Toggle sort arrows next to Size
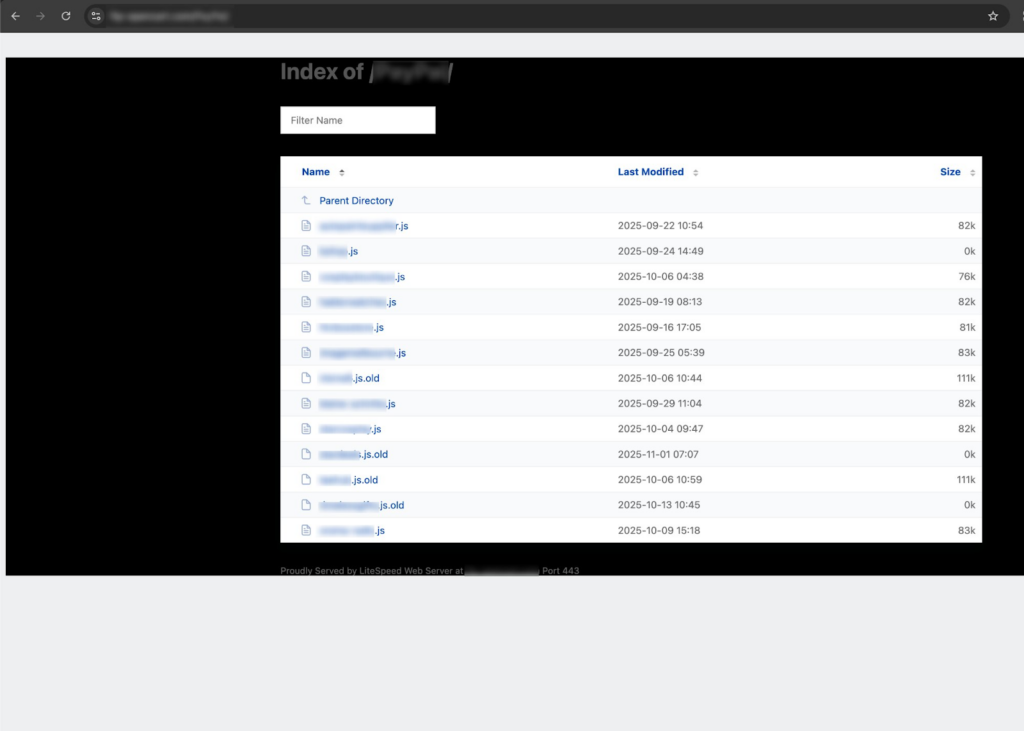Image resolution: width=1024 pixels, height=731 pixels. (973, 173)
